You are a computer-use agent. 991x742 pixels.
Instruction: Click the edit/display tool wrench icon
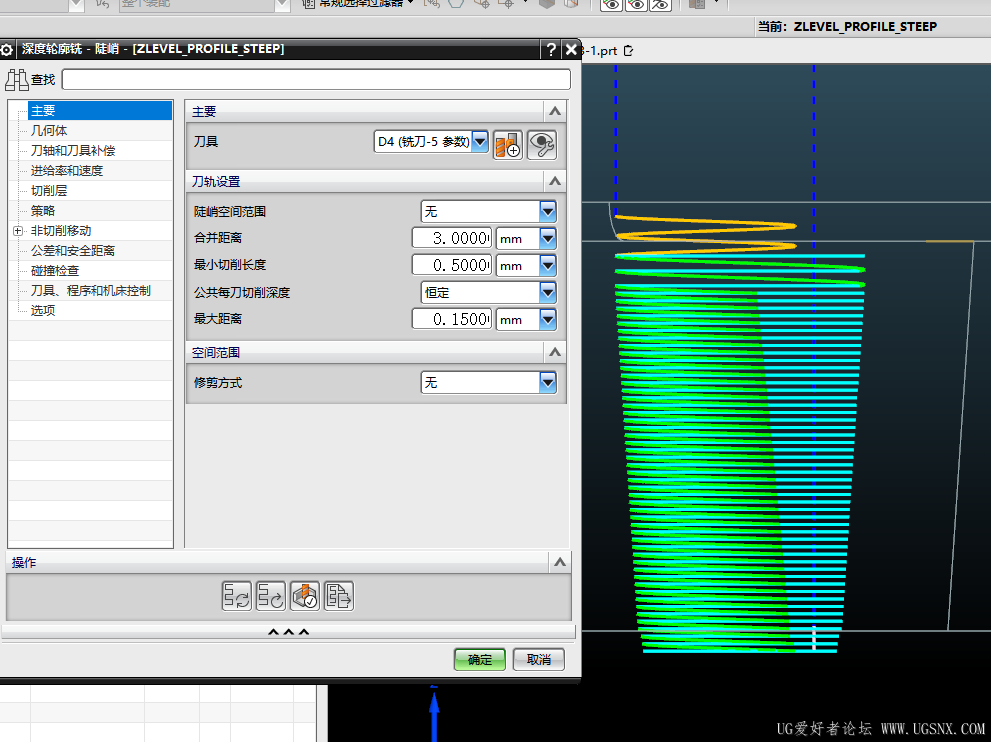pyautogui.click(x=541, y=144)
